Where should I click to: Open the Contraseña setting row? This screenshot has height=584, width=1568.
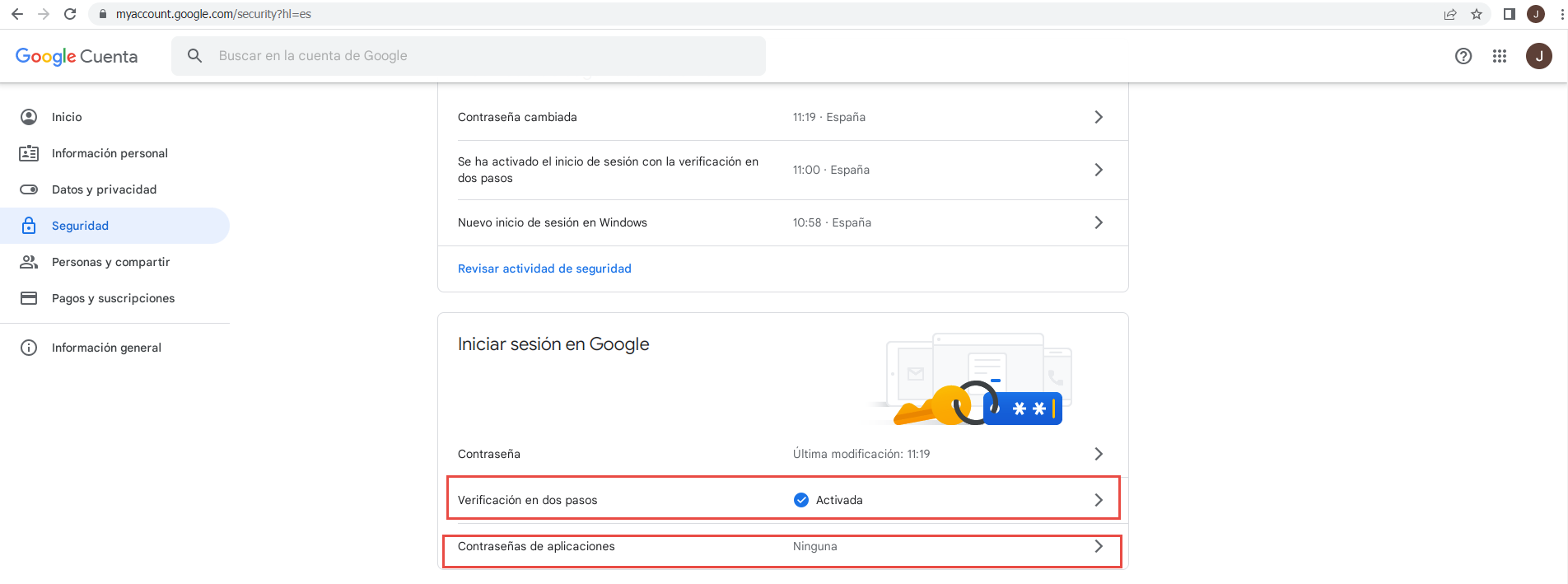(x=782, y=454)
